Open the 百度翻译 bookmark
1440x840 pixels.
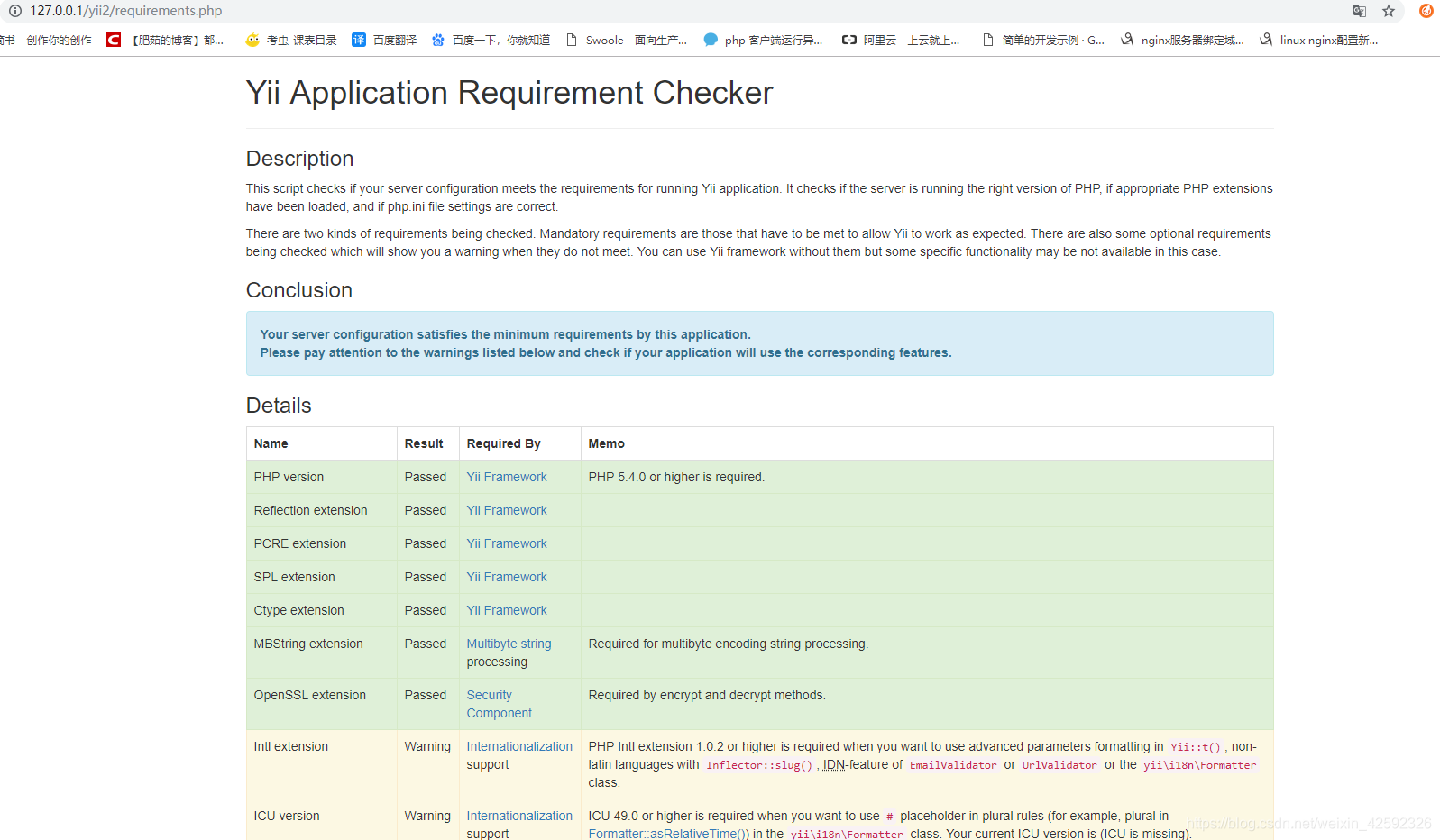click(384, 40)
